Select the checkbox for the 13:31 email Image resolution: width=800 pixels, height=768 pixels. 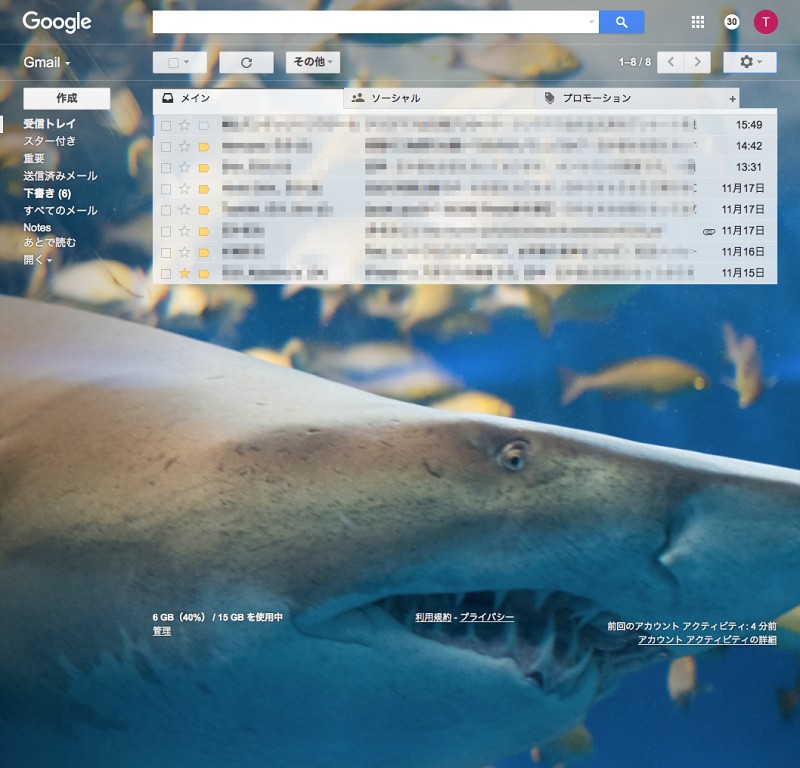(x=166, y=168)
